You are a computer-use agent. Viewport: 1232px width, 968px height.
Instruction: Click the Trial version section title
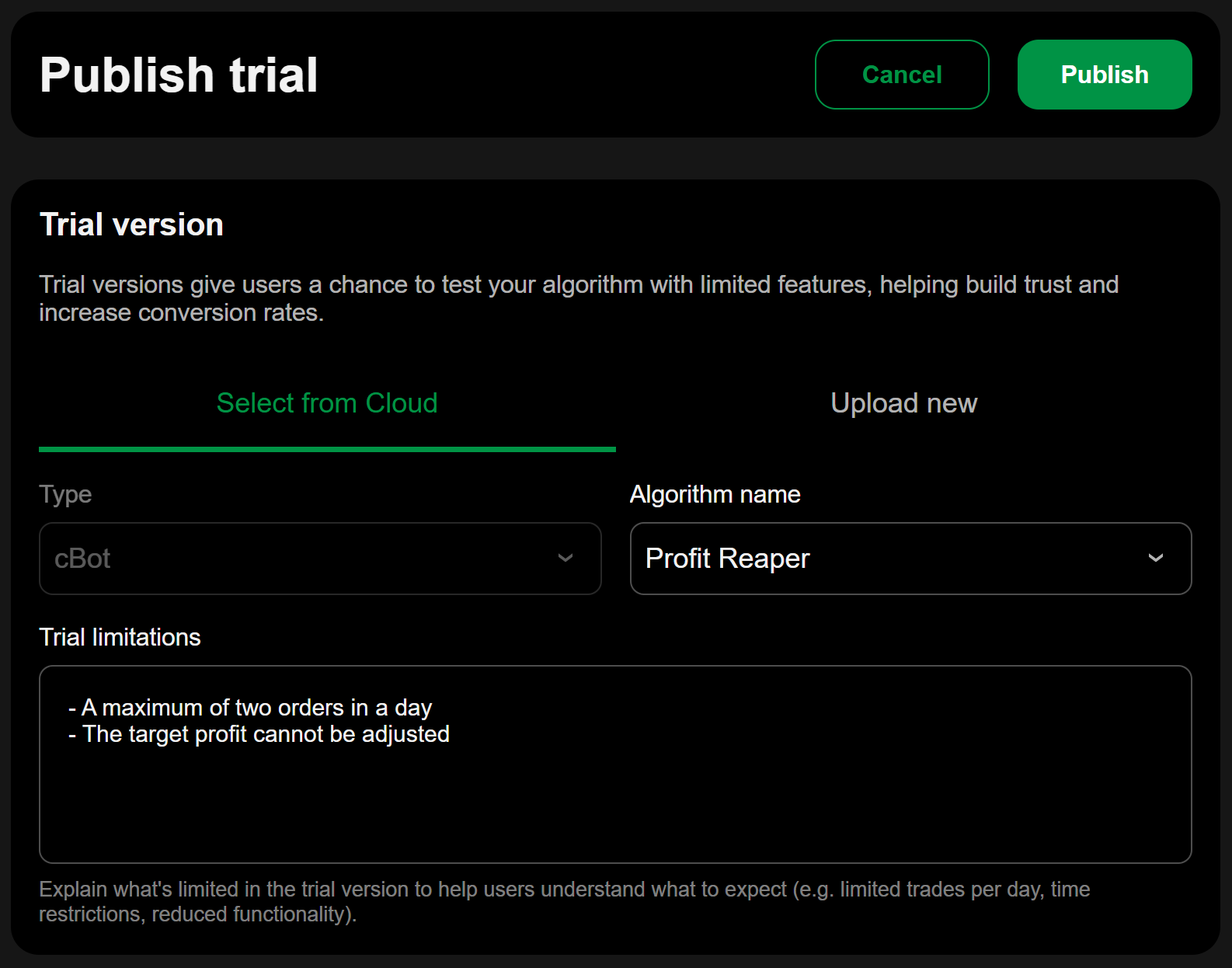click(x=131, y=224)
